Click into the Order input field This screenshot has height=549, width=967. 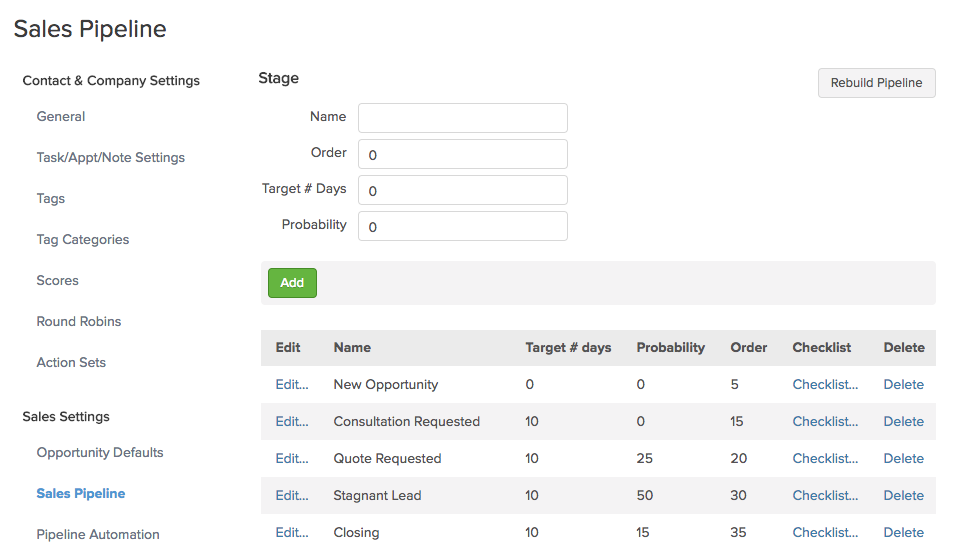pos(462,154)
